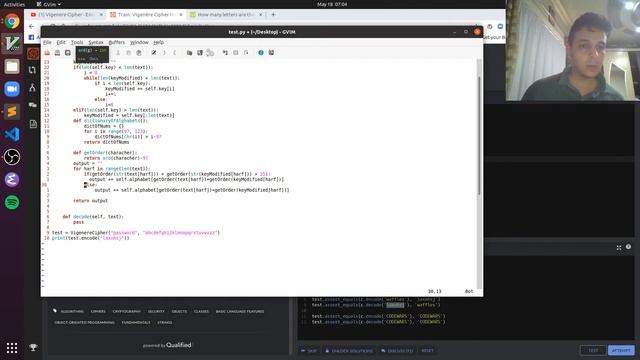The height and width of the screenshot is (360, 640).
Task: Launch OBS Studio from the dock
Action: (x=12, y=157)
